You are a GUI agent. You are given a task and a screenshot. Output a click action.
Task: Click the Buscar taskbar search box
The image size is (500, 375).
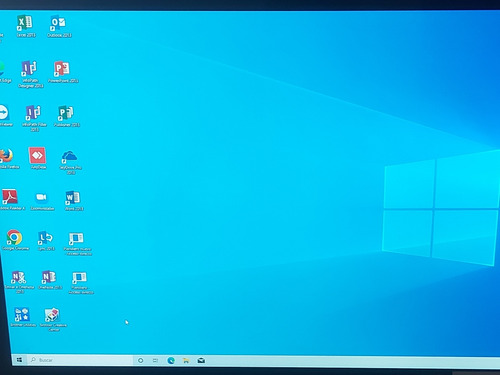point(80,360)
